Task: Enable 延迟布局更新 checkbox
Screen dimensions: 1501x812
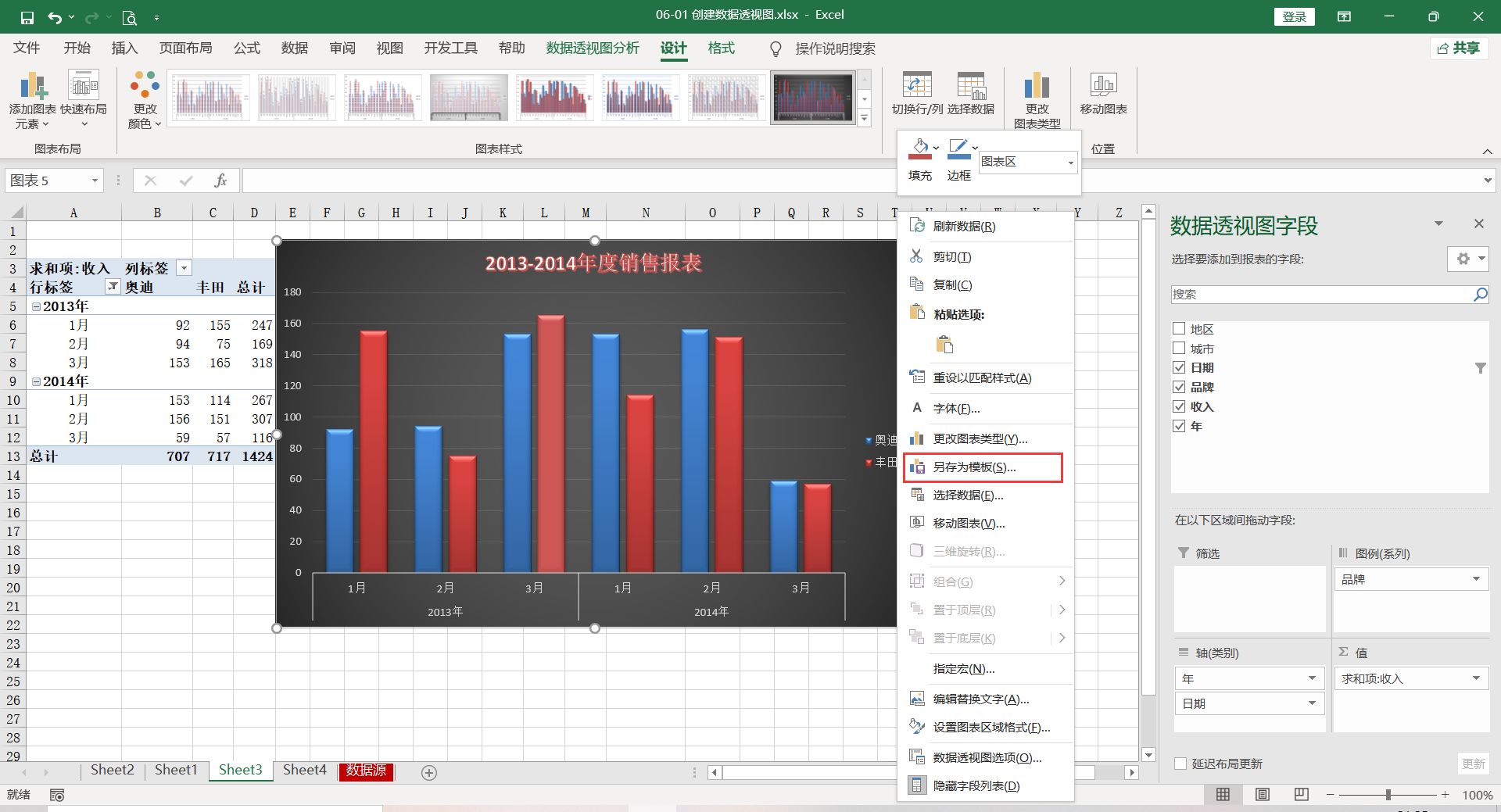Action: point(1180,764)
